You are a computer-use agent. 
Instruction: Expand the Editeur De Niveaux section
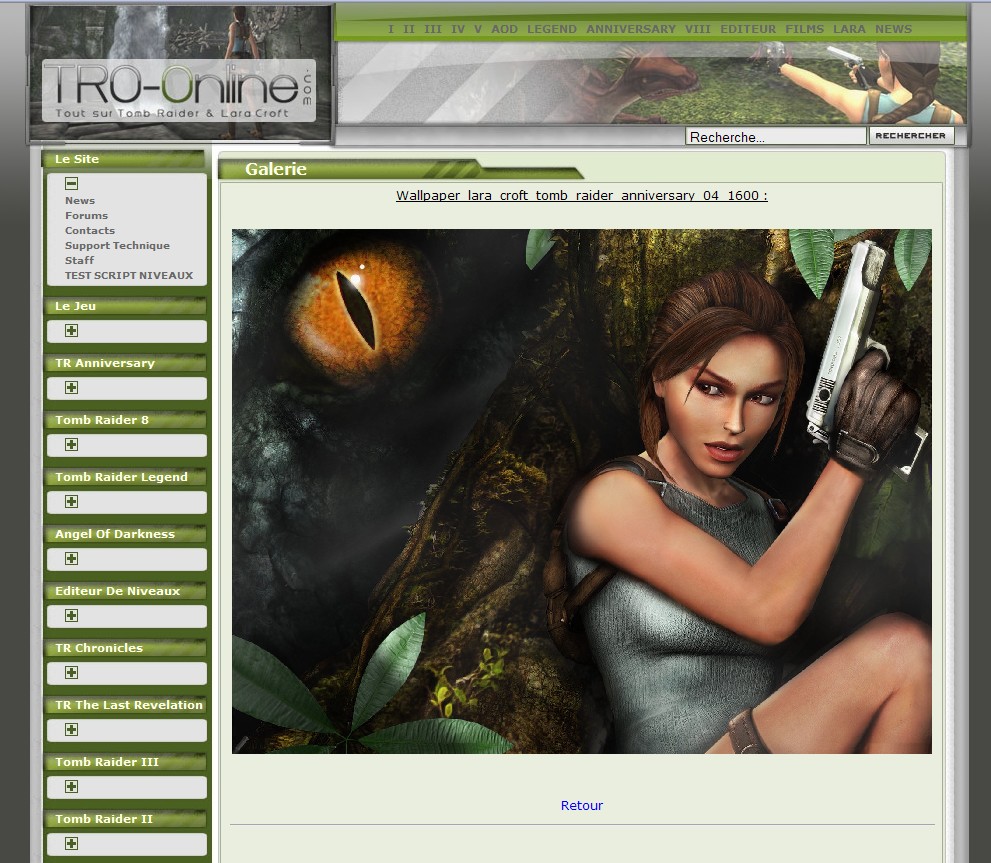71,616
